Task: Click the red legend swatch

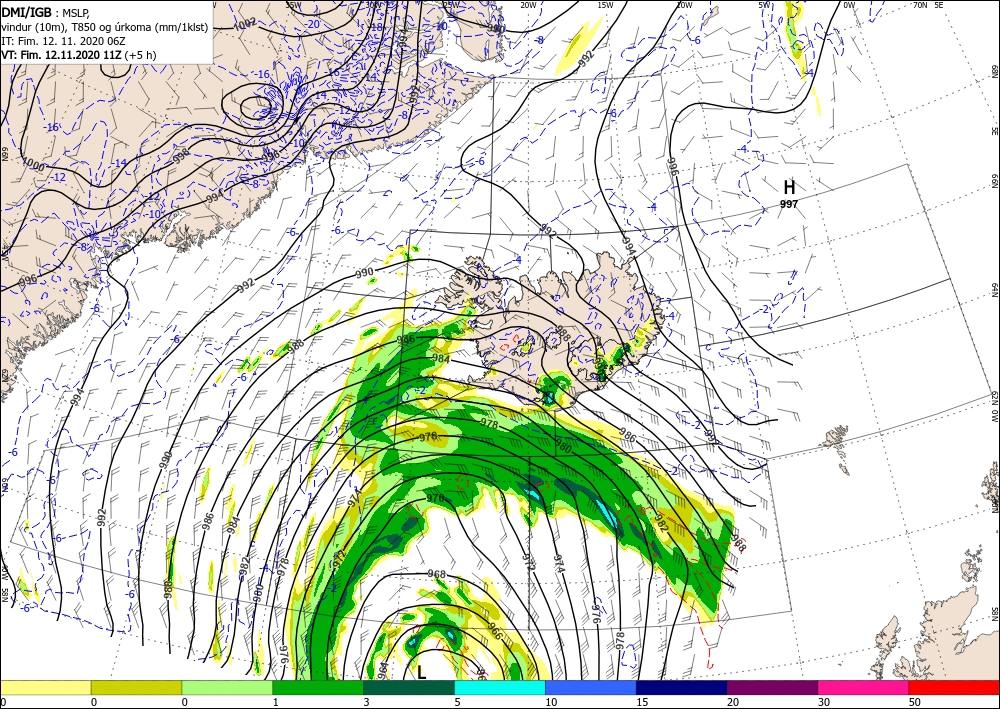Action: pyautogui.click(x=954, y=687)
